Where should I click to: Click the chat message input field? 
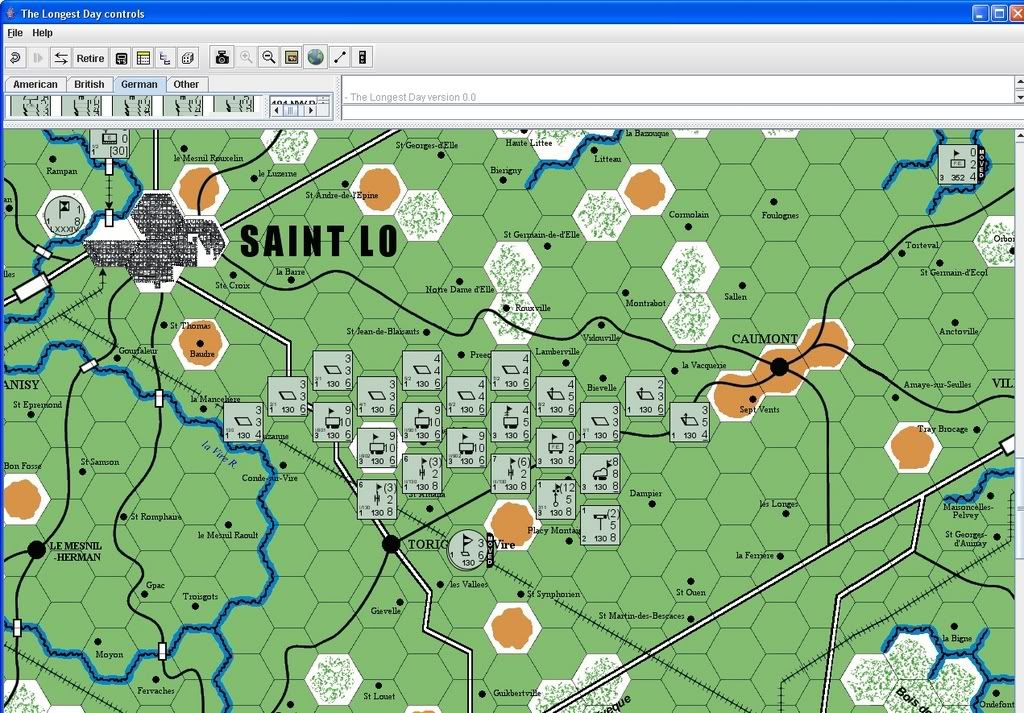pos(682,112)
